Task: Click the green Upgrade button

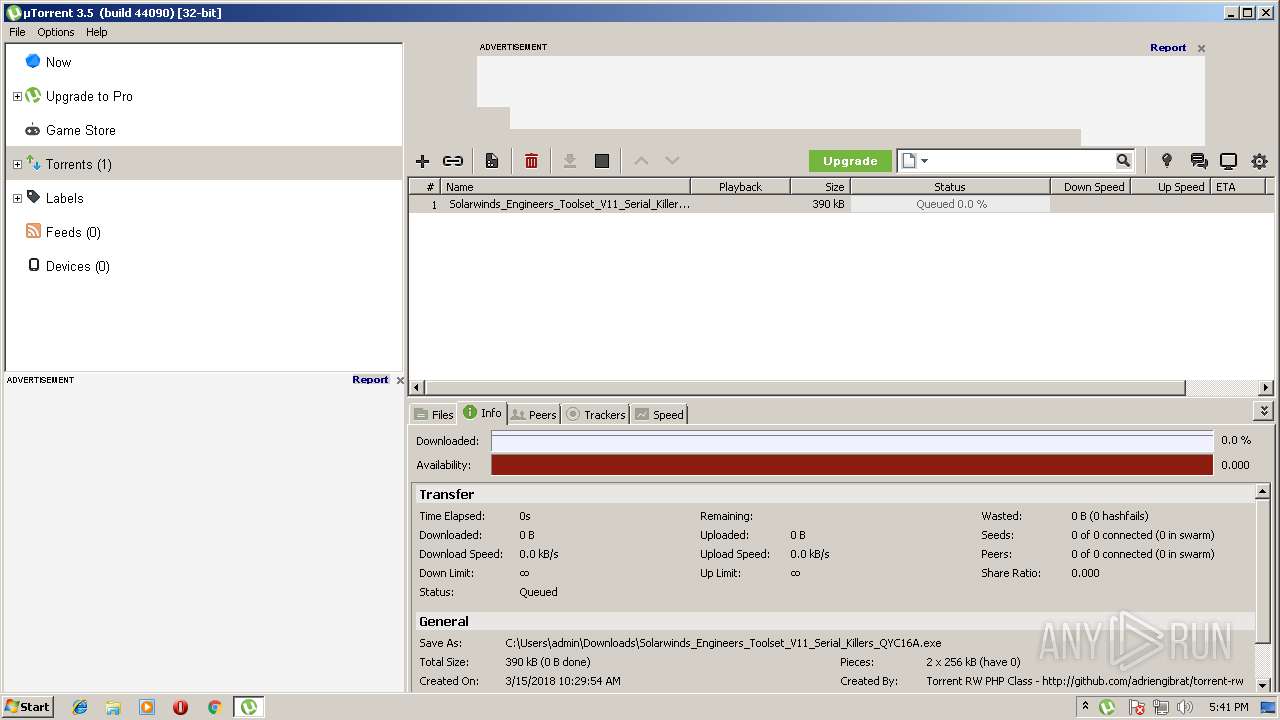Action: [850, 161]
